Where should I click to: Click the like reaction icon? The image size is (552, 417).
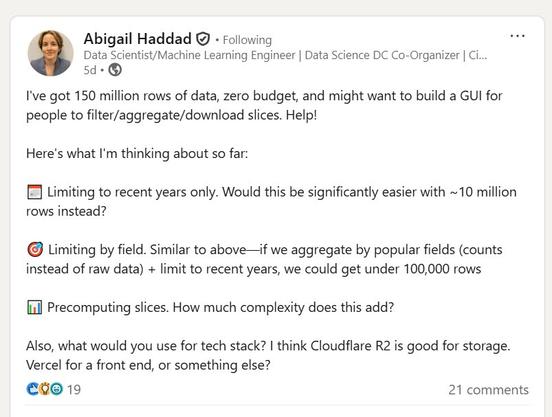point(33,389)
